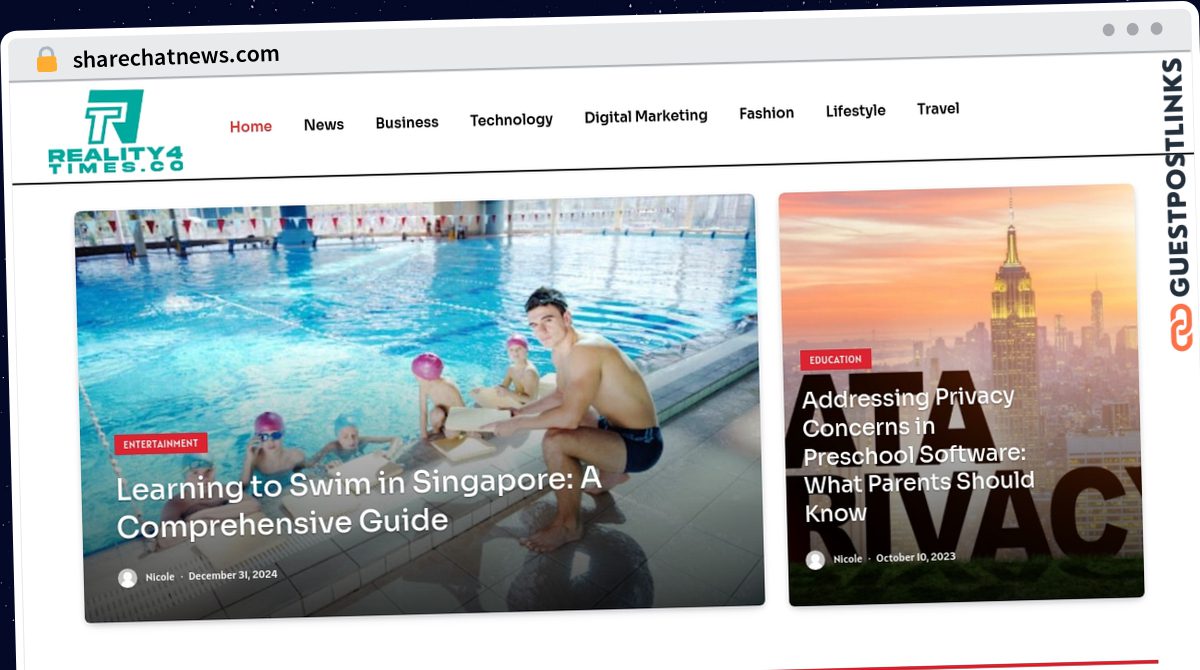Open the Technology menu item

tap(511, 120)
